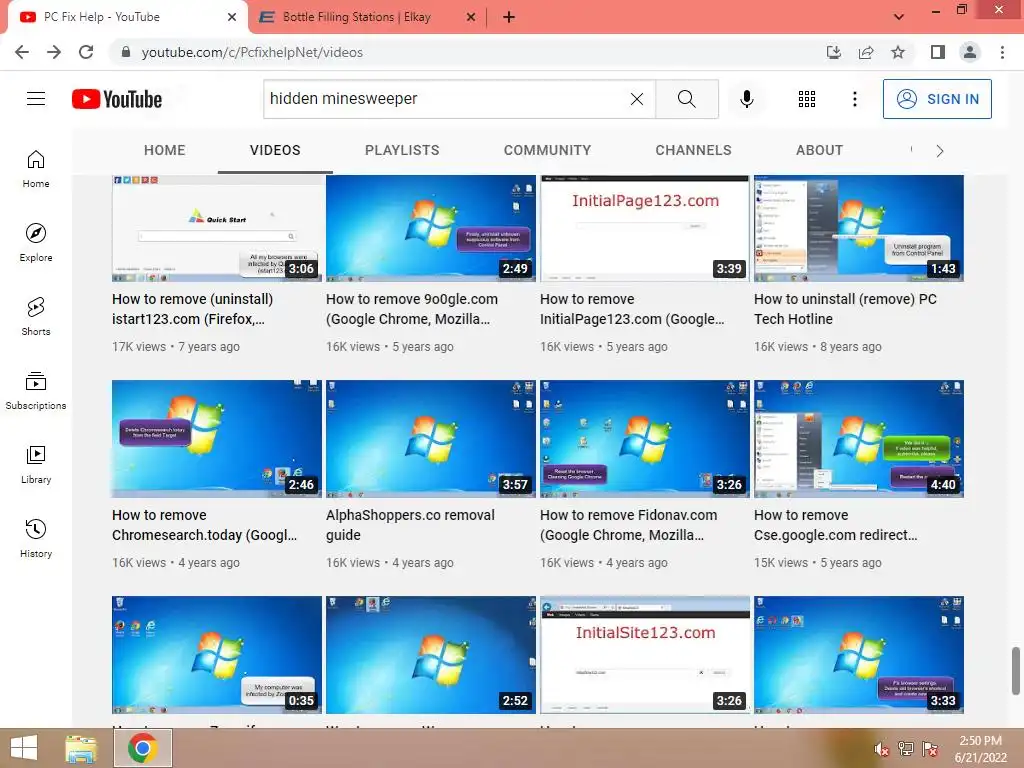1024x768 pixels.
Task: Open istart123.com removal video title
Action: 193,309
